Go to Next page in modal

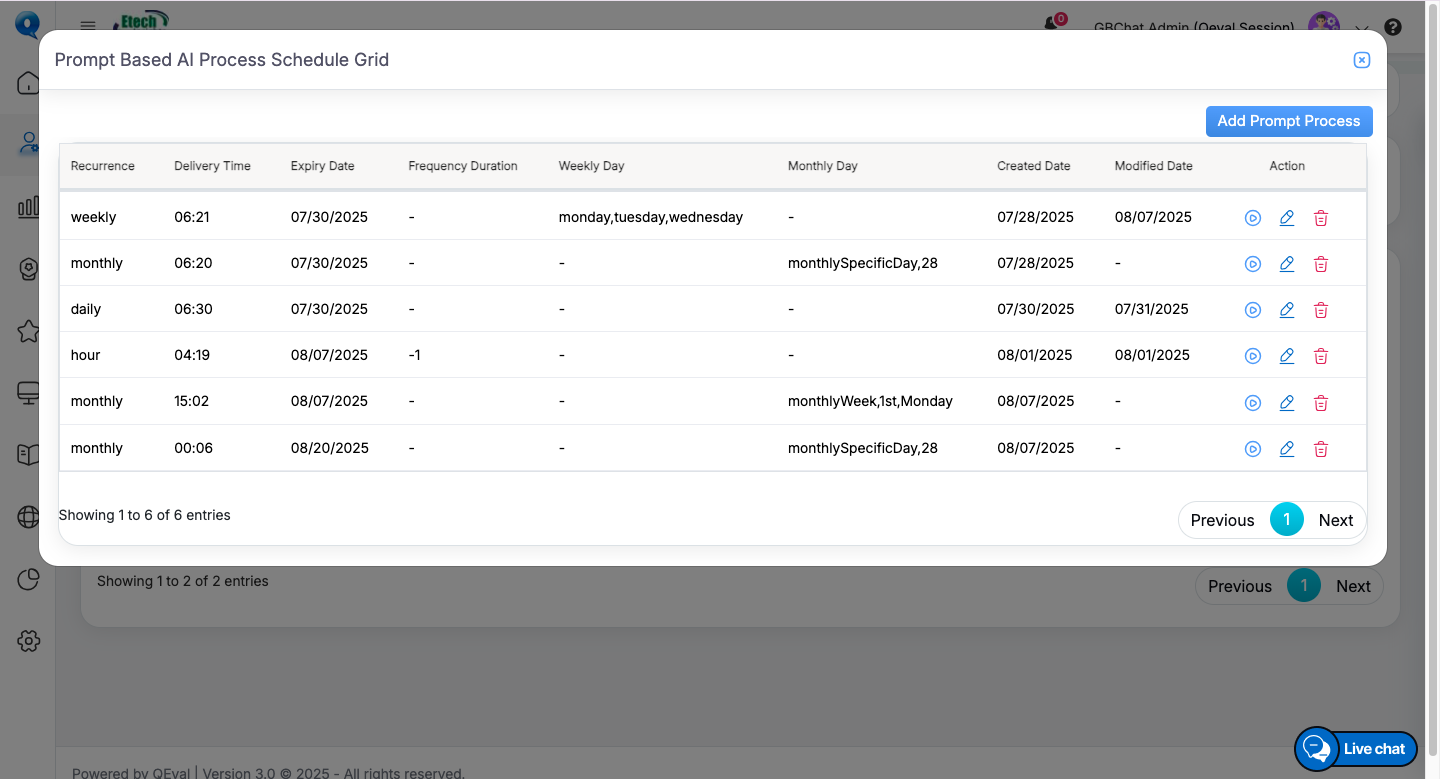1335,520
